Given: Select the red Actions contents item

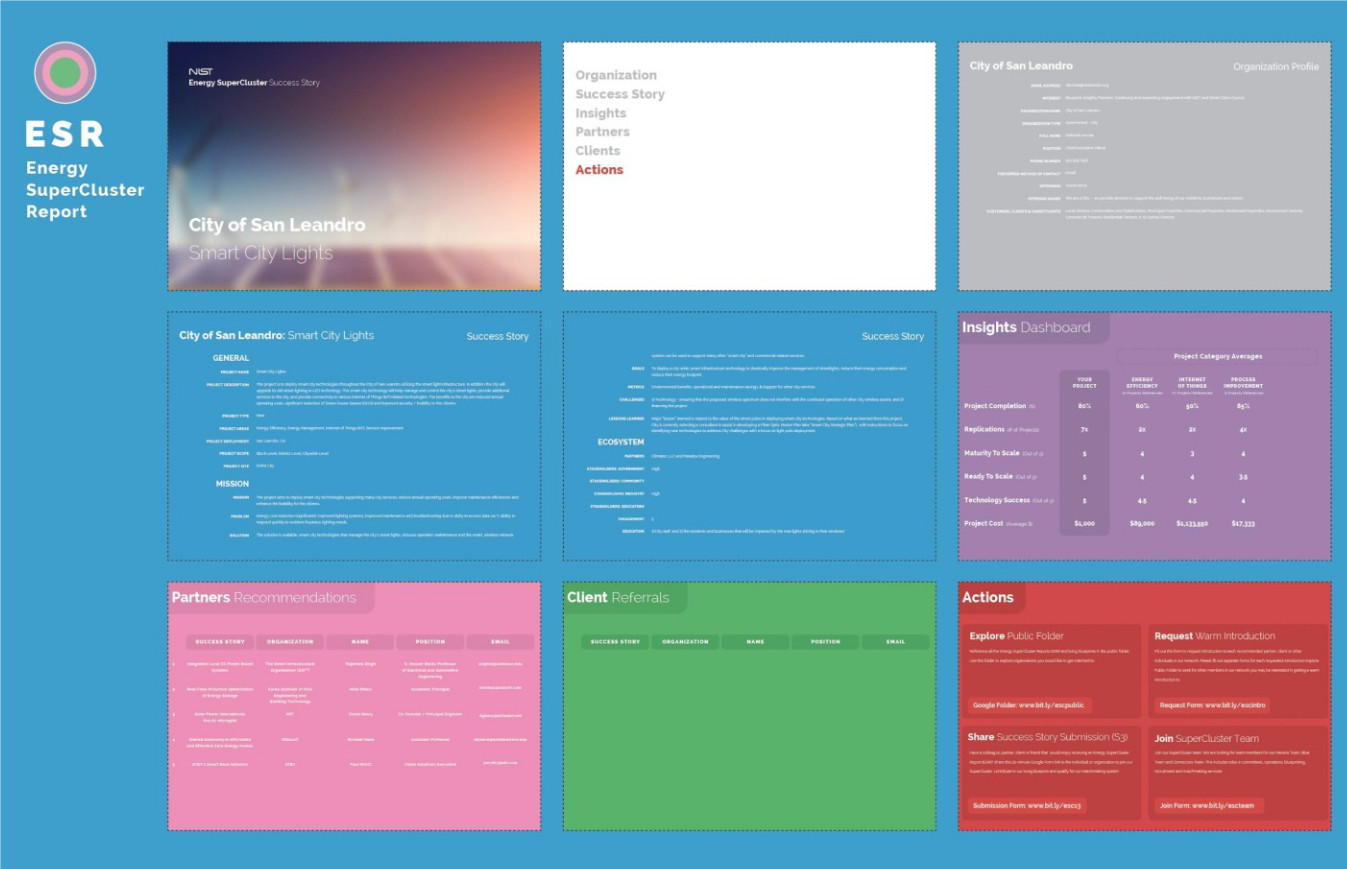Looking at the screenshot, I should coord(599,170).
